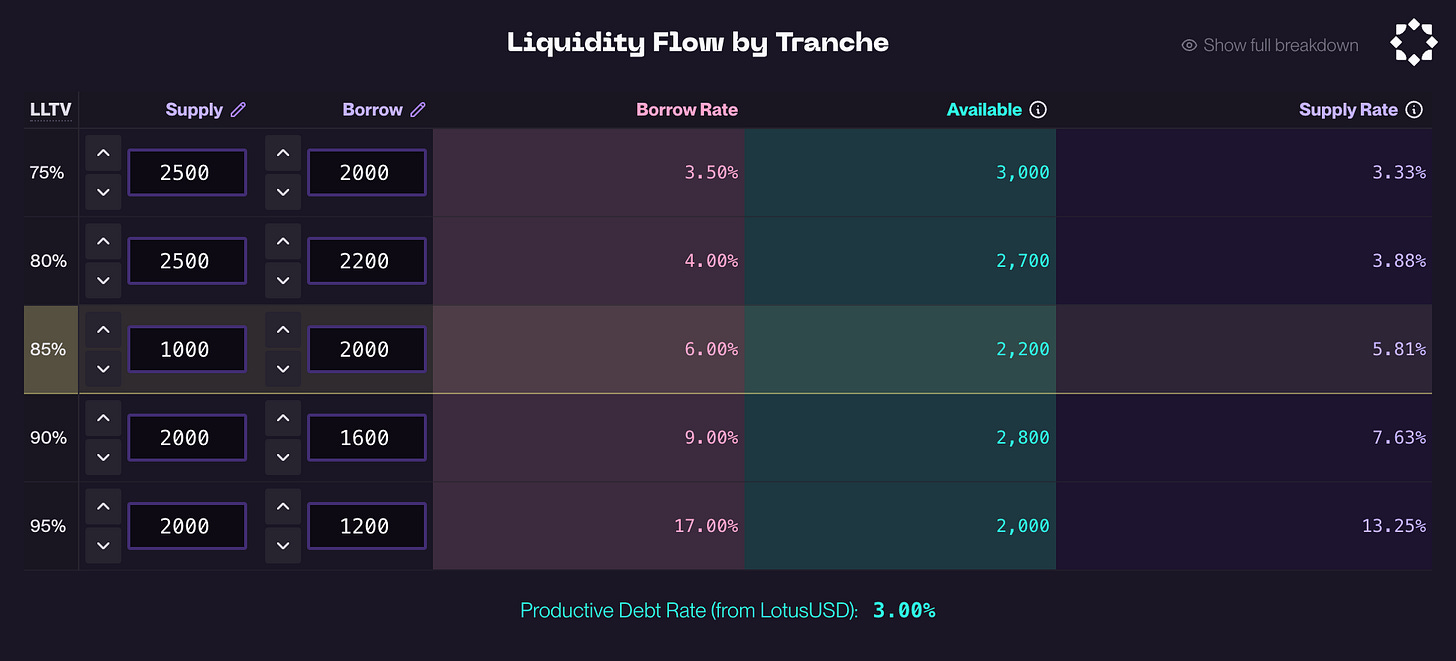
Task: Increase the 75% tranche supply with up arrow
Action: (103, 153)
